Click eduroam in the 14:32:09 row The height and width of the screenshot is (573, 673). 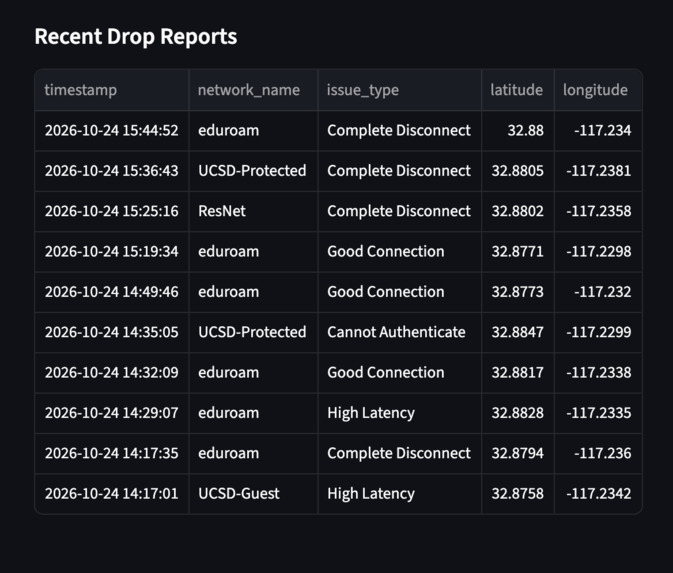253,373
